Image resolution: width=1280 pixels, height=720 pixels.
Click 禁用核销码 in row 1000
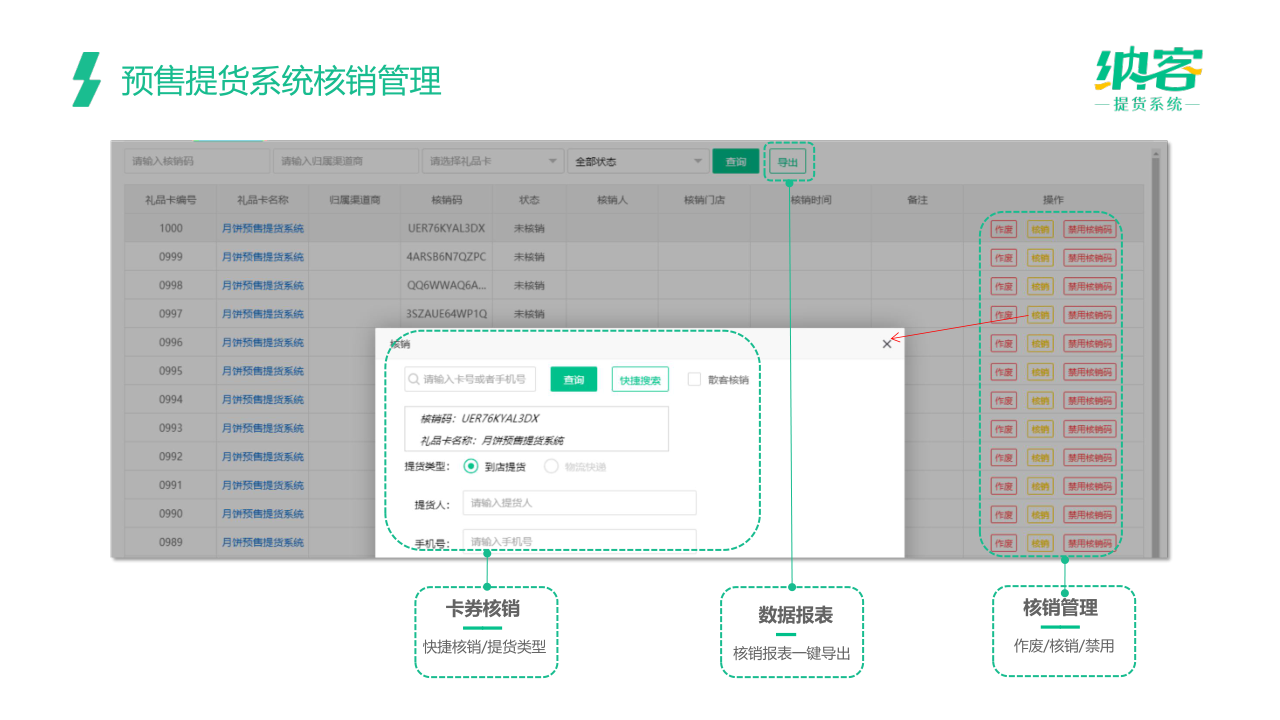pyautogui.click(x=1089, y=229)
